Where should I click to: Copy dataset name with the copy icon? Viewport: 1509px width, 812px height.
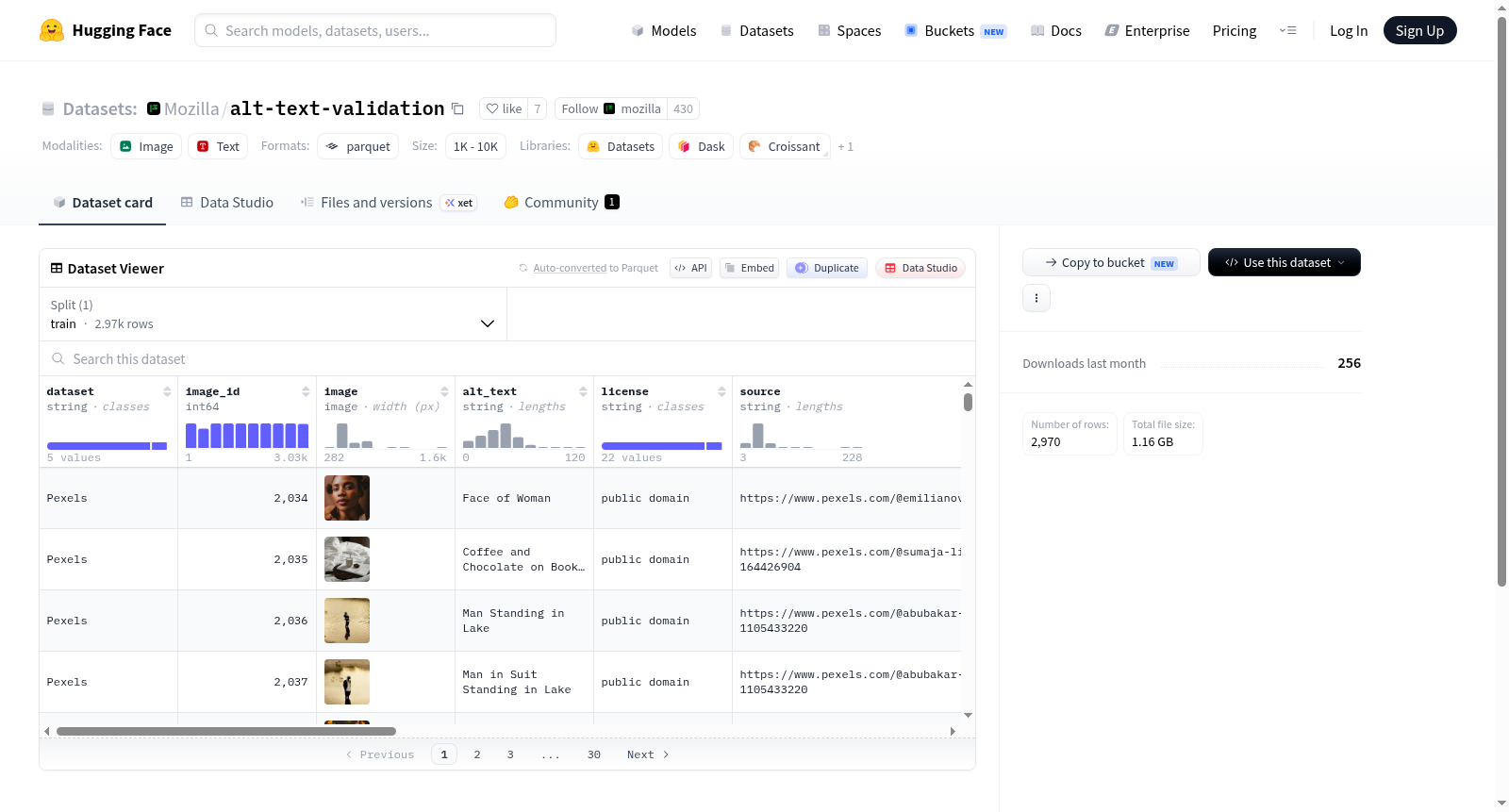(x=457, y=108)
